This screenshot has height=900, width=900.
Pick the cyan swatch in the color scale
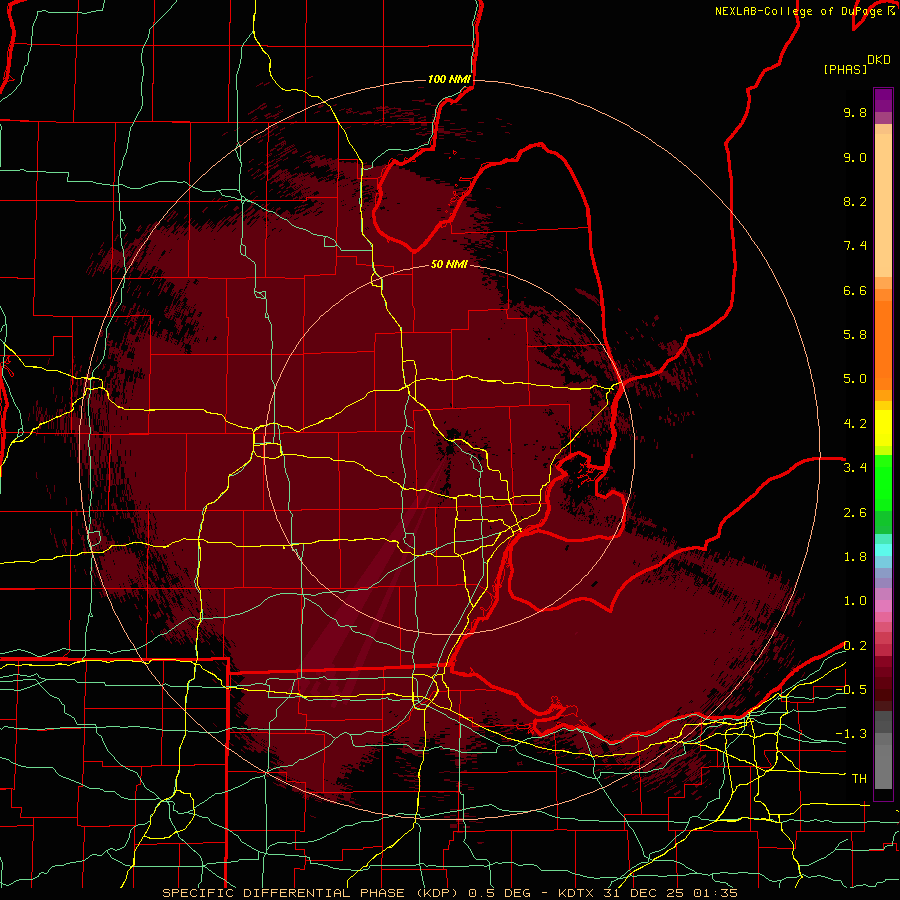pos(883,550)
